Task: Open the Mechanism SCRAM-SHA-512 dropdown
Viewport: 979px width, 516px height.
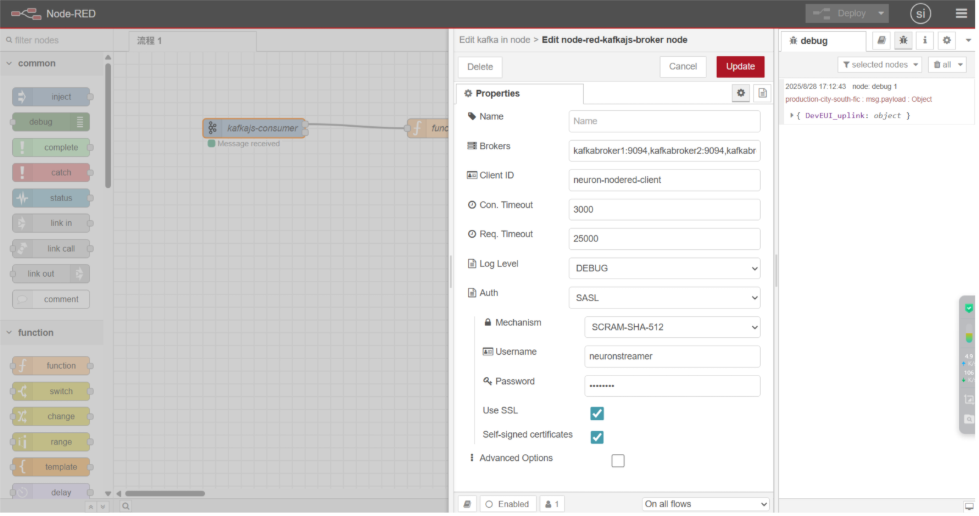Action: coord(672,327)
